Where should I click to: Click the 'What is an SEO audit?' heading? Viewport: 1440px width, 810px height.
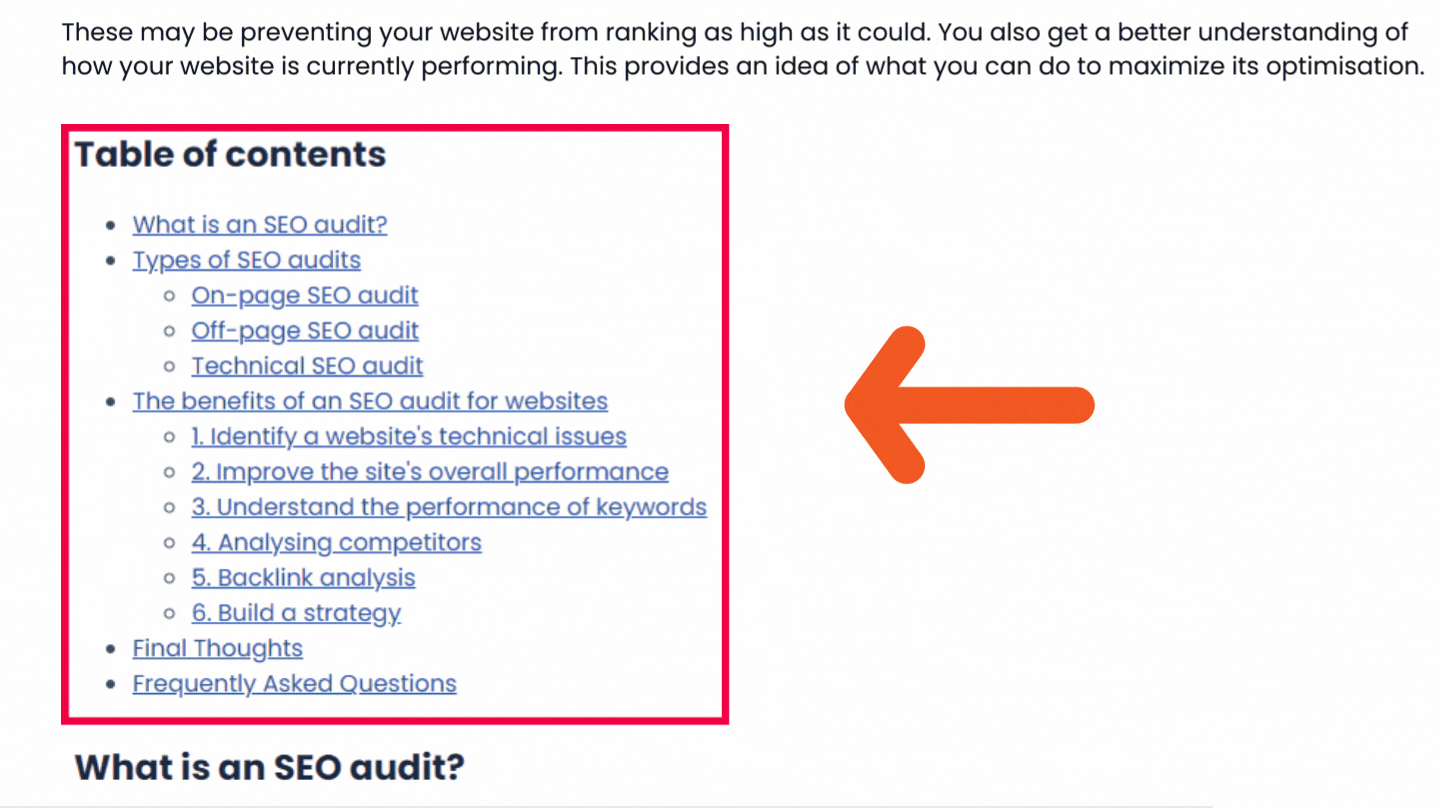pos(270,768)
